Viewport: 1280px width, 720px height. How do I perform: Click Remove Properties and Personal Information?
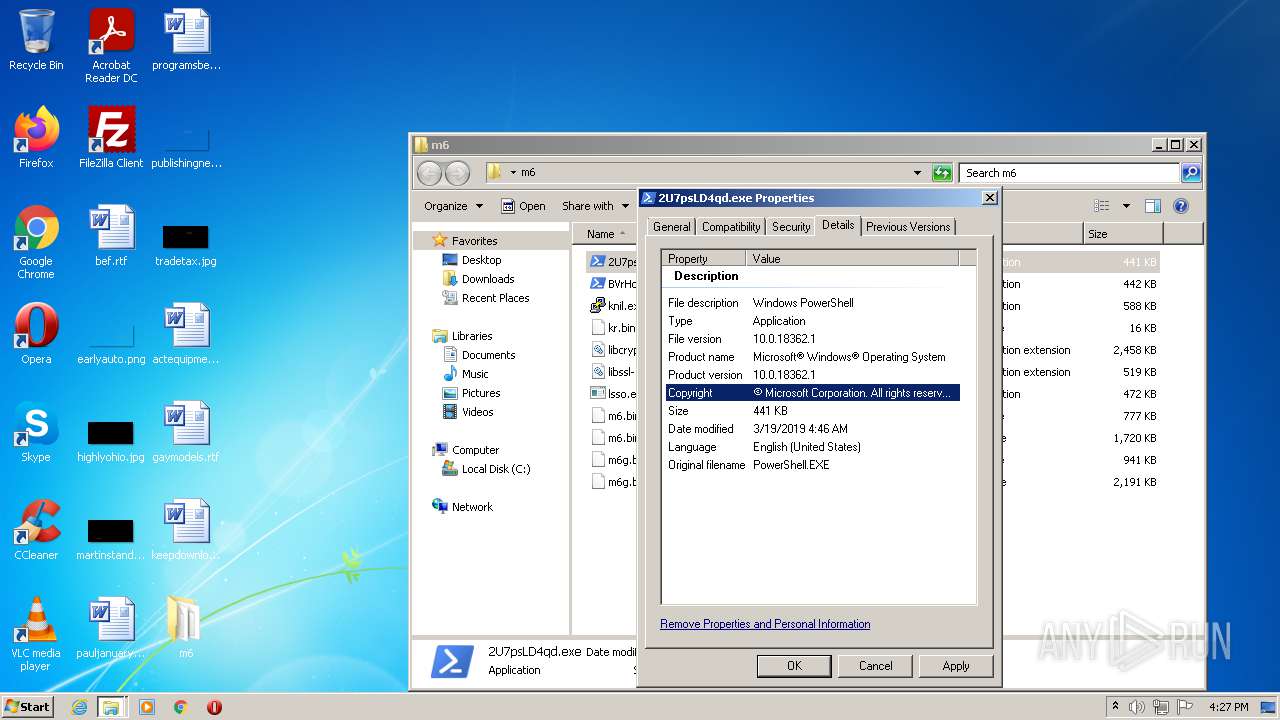point(765,624)
